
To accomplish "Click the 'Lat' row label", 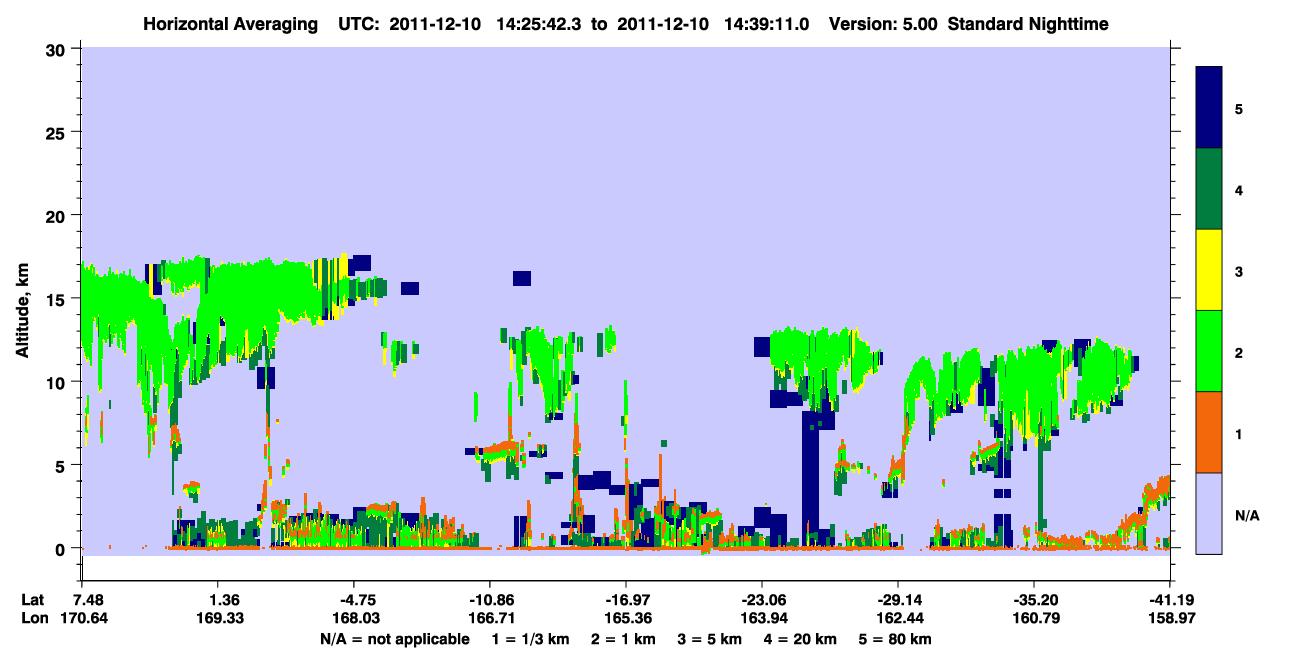I will pos(33,600).
